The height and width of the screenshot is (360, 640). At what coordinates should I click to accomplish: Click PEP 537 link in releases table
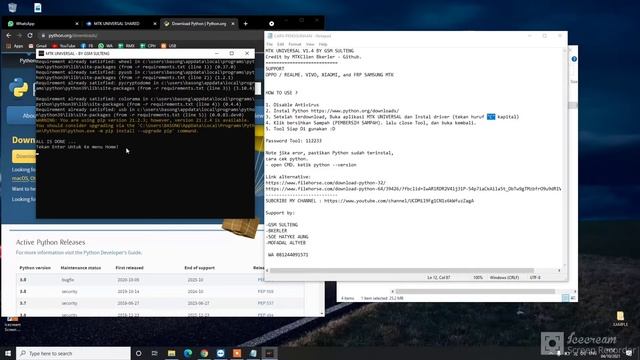coord(265,303)
